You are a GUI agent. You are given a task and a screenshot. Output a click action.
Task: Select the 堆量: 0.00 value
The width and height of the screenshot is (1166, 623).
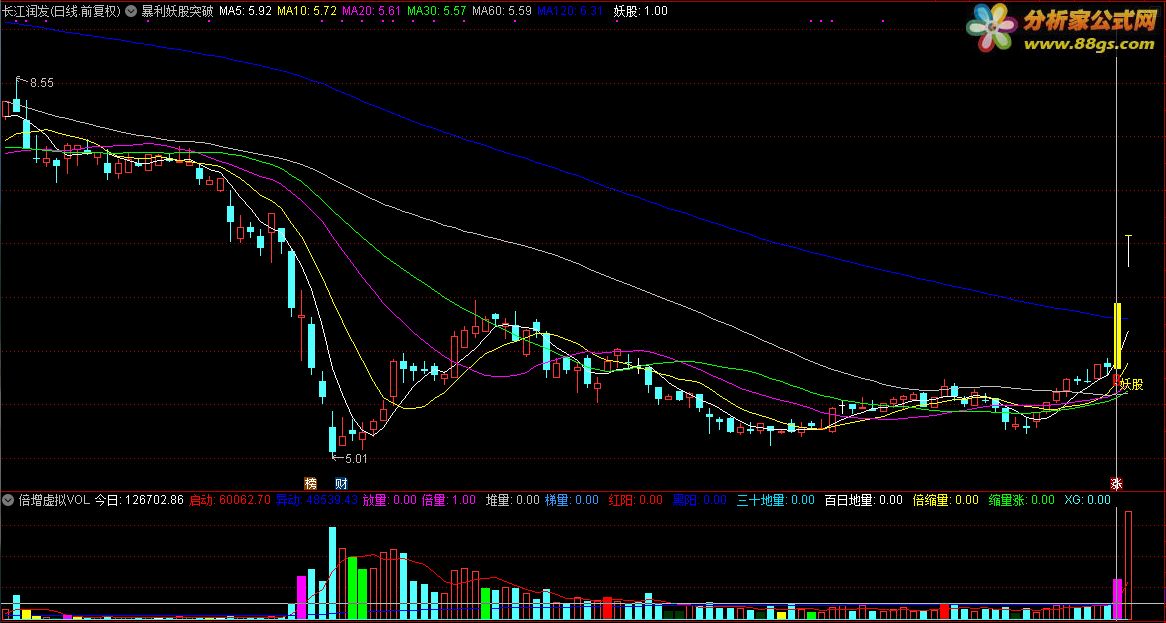coord(512,500)
